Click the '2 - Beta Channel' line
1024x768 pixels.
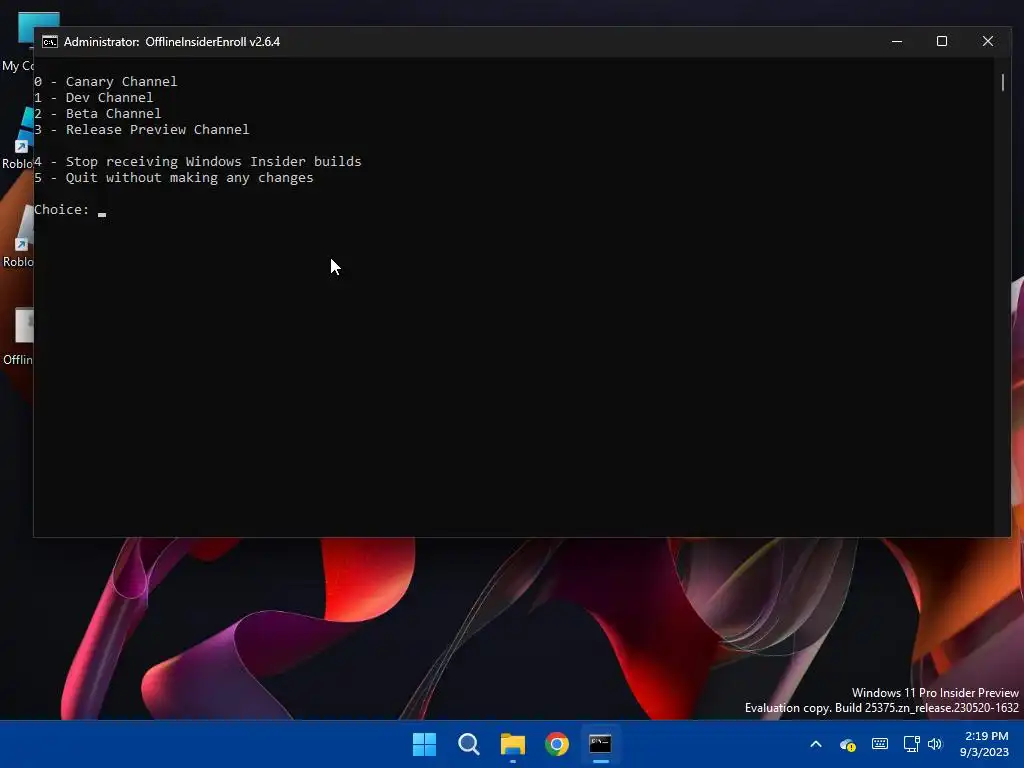coord(97,114)
